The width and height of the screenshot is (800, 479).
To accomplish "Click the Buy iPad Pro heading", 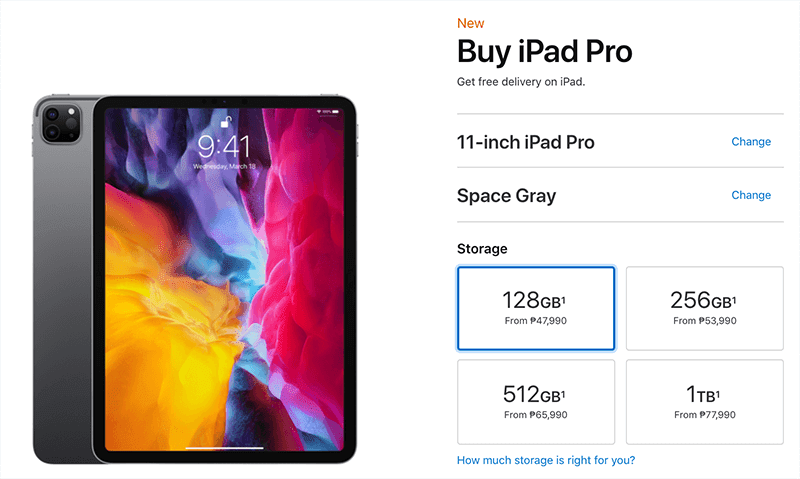I will tap(544, 52).
